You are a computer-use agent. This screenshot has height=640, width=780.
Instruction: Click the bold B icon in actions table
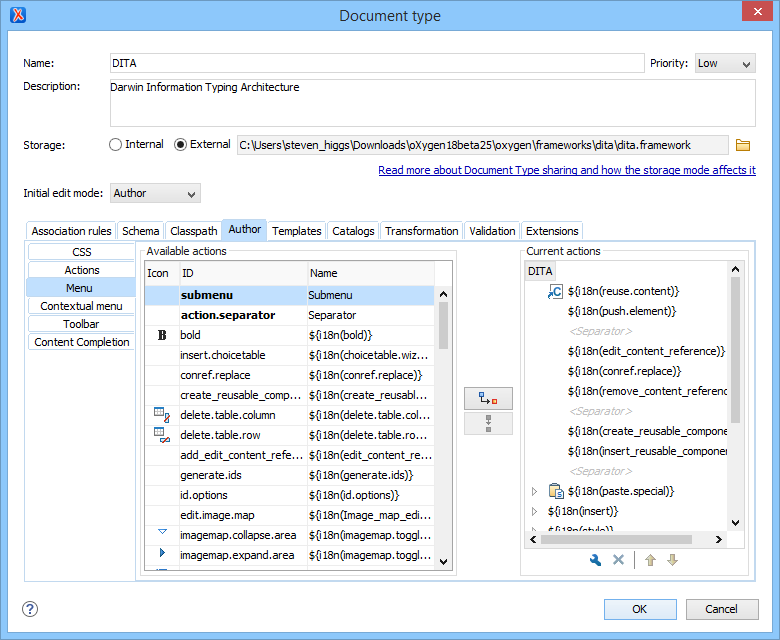[162, 335]
